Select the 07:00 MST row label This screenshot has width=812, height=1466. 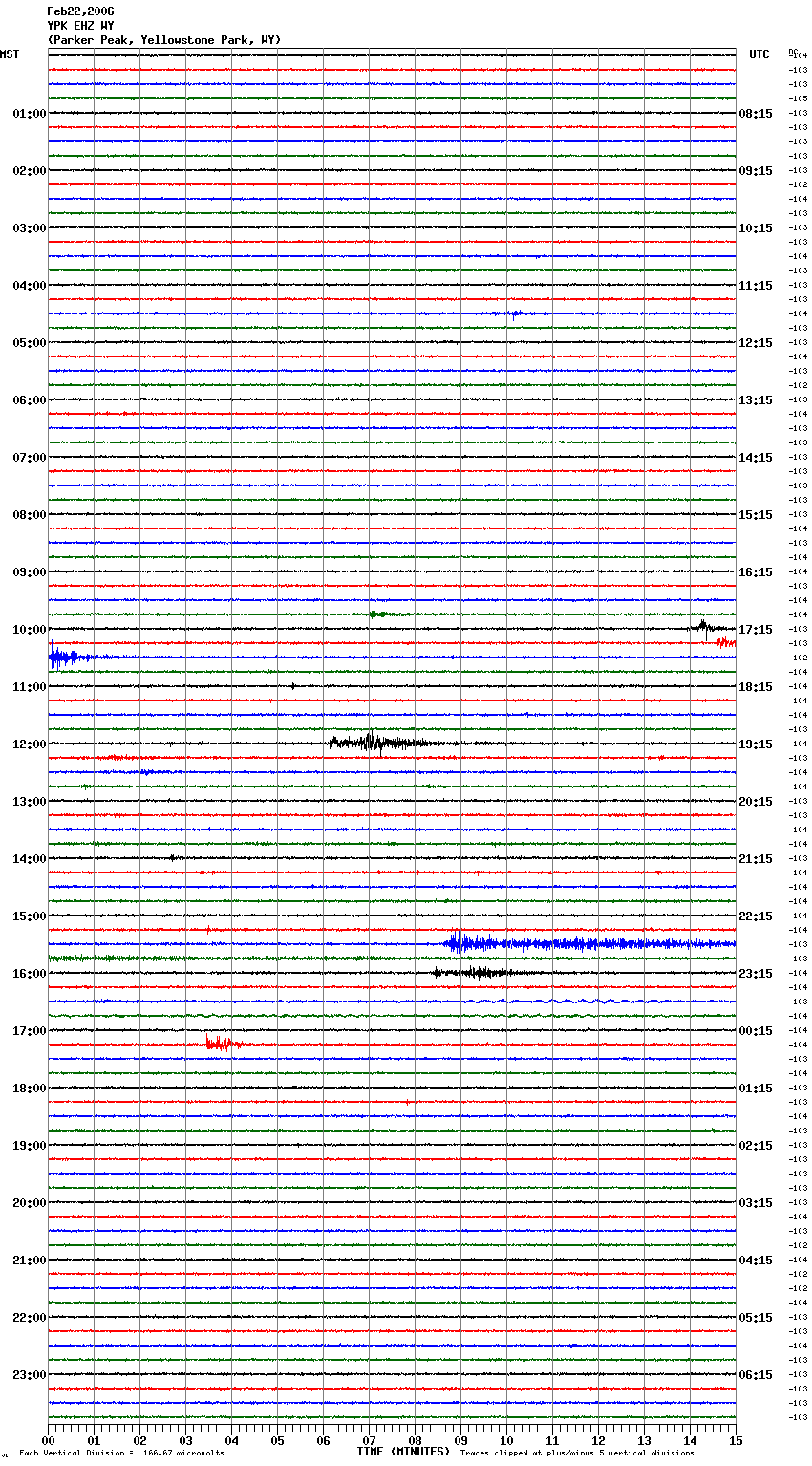click(x=30, y=458)
